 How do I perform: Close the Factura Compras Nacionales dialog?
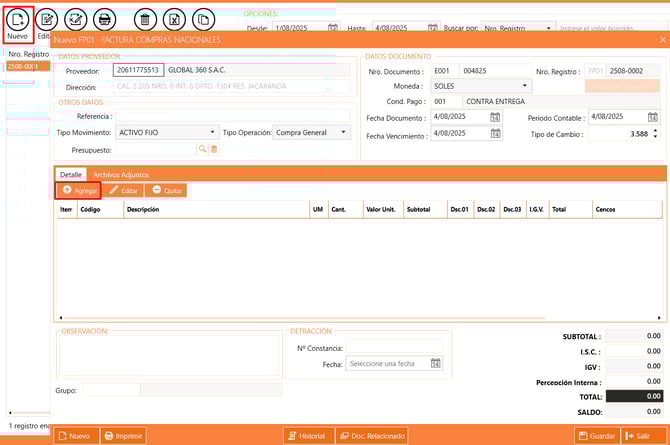[663, 40]
